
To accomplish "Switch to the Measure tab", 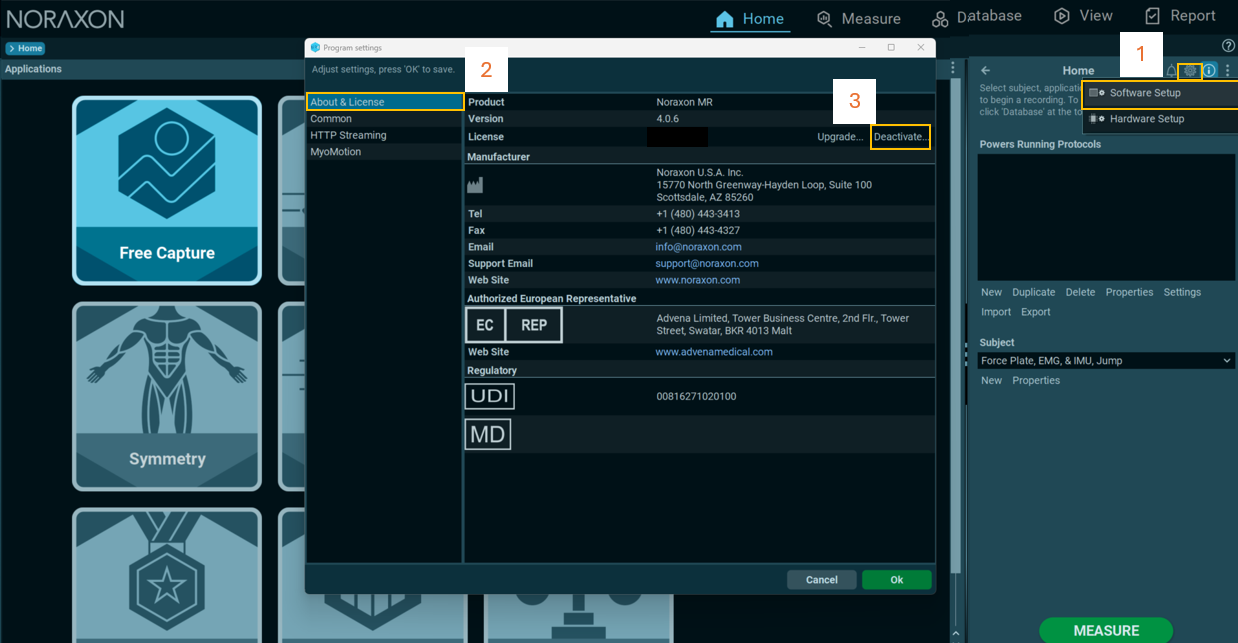I will pyautogui.click(x=858, y=18).
